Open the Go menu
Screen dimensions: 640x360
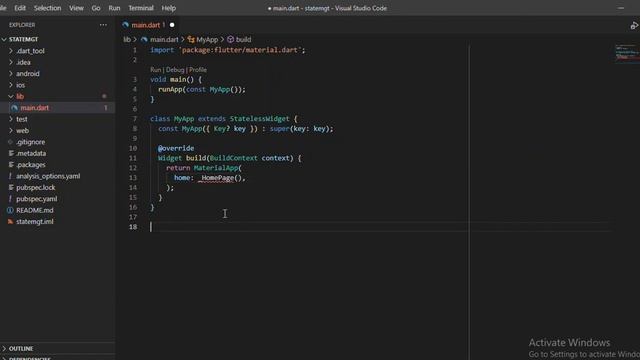point(96,8)
